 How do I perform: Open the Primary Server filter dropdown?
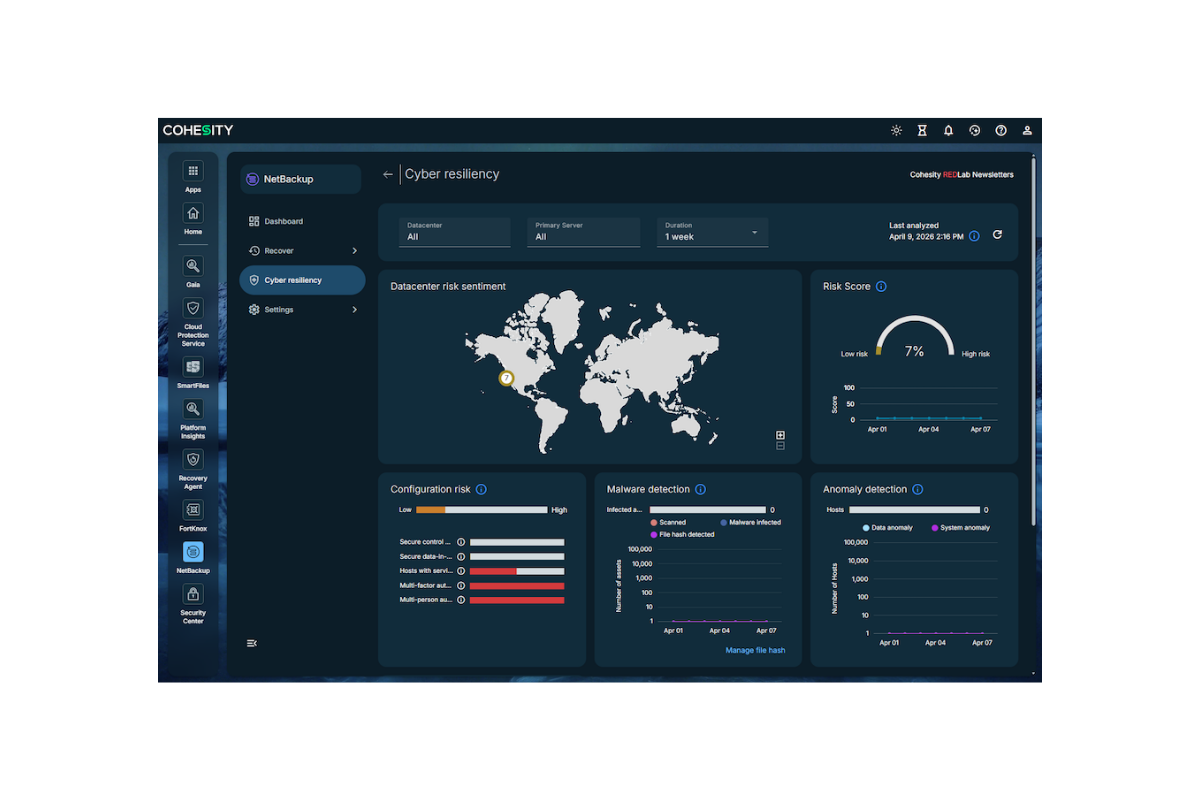point(583,232)
